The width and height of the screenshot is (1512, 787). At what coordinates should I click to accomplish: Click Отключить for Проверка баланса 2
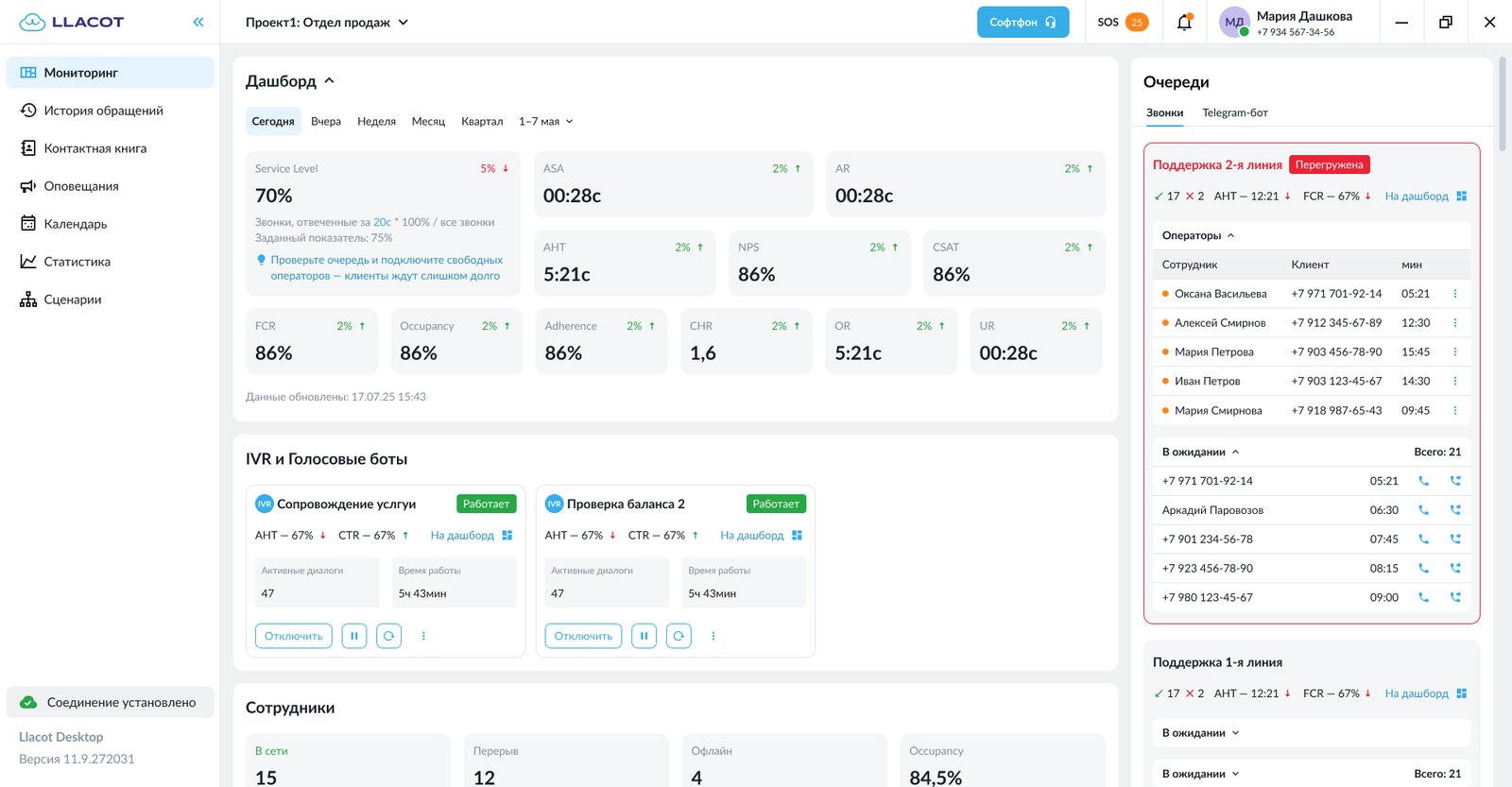(583, 636)
